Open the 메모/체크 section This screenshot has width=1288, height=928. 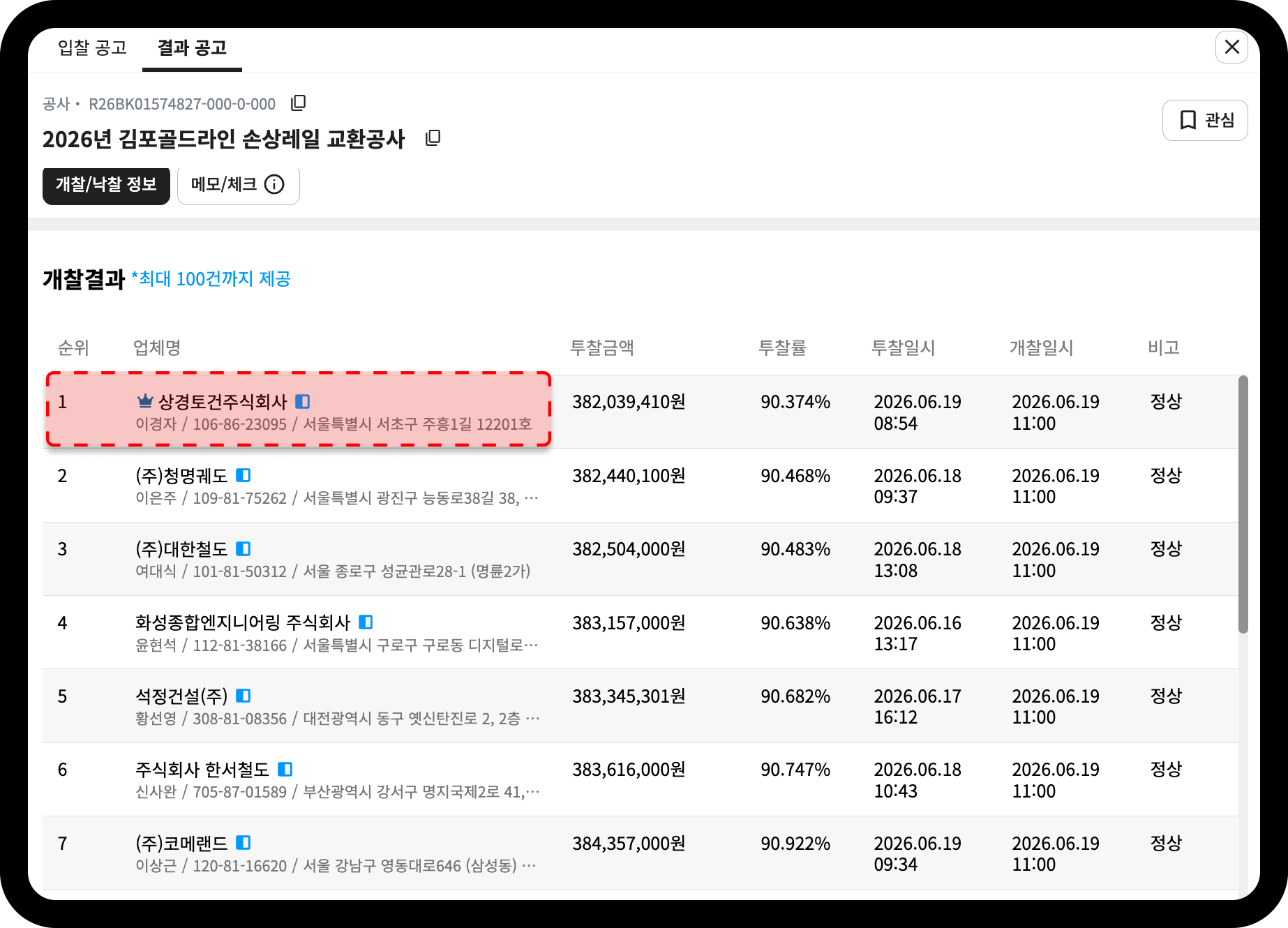pyautogui.click(x=239, y=185)
